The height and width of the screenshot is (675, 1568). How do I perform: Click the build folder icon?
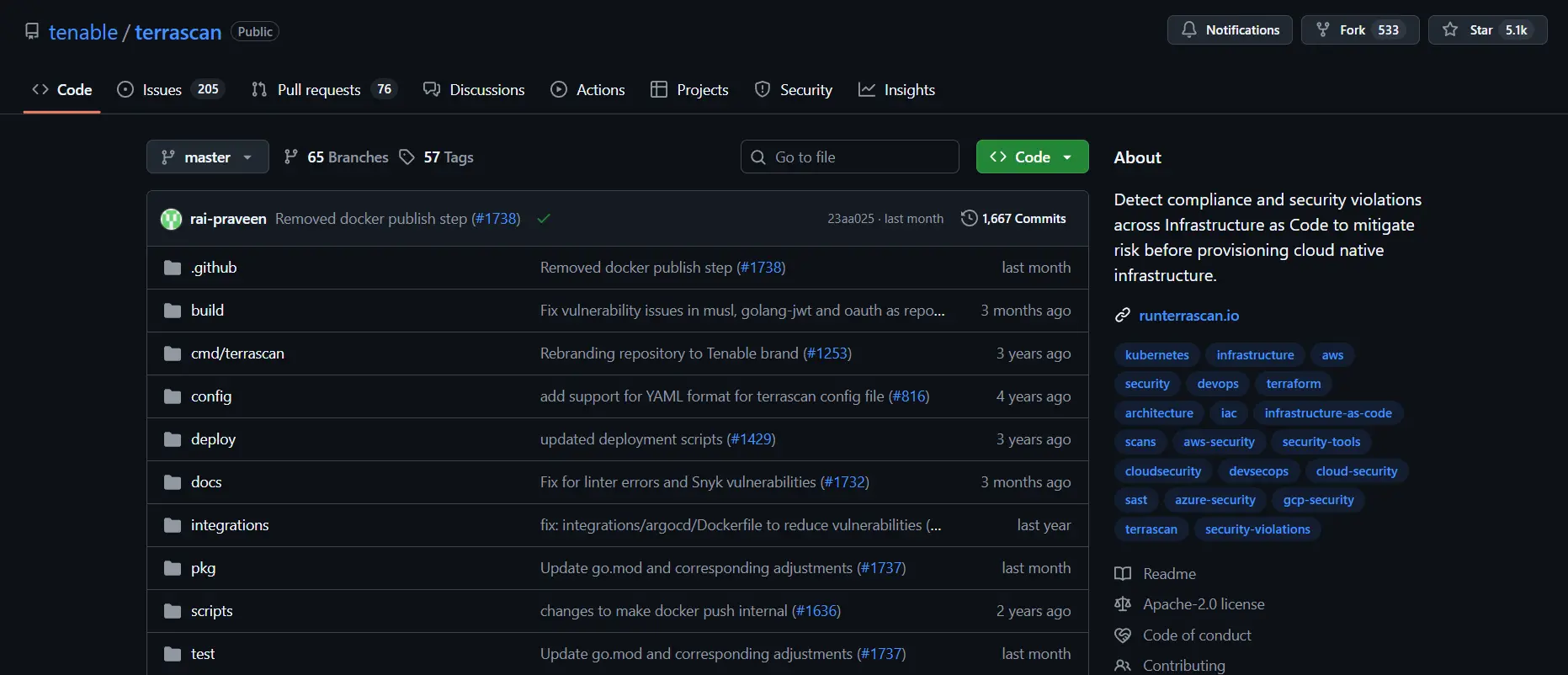click(173, 311)
